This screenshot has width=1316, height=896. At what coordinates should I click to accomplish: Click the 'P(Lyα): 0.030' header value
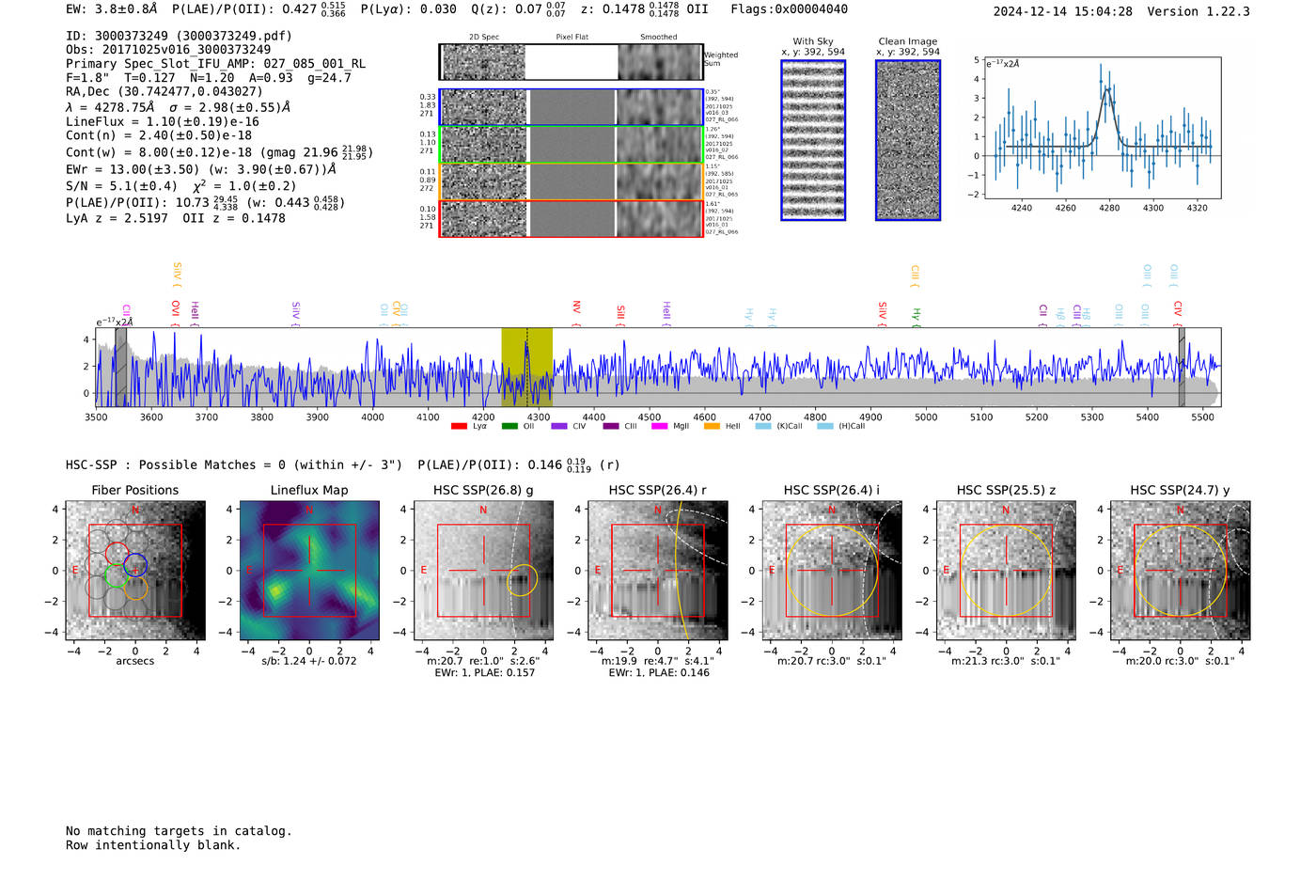[x=409, y=9]
